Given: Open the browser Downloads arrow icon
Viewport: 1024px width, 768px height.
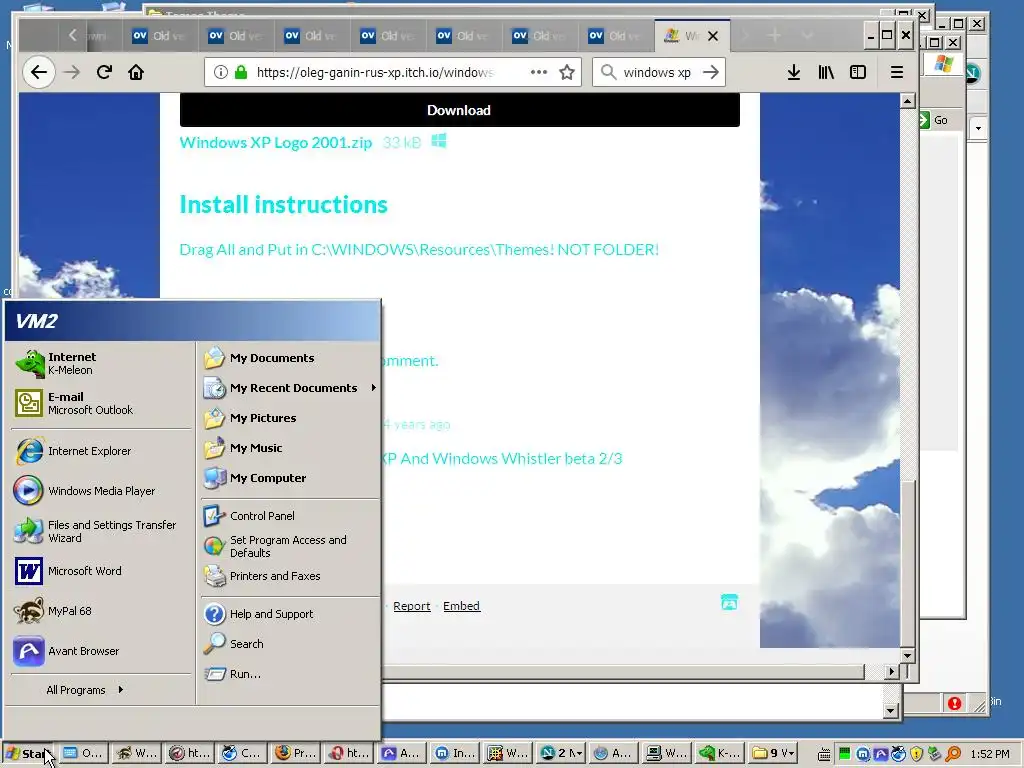Looking at the screenshot, I should coord(793,72).
